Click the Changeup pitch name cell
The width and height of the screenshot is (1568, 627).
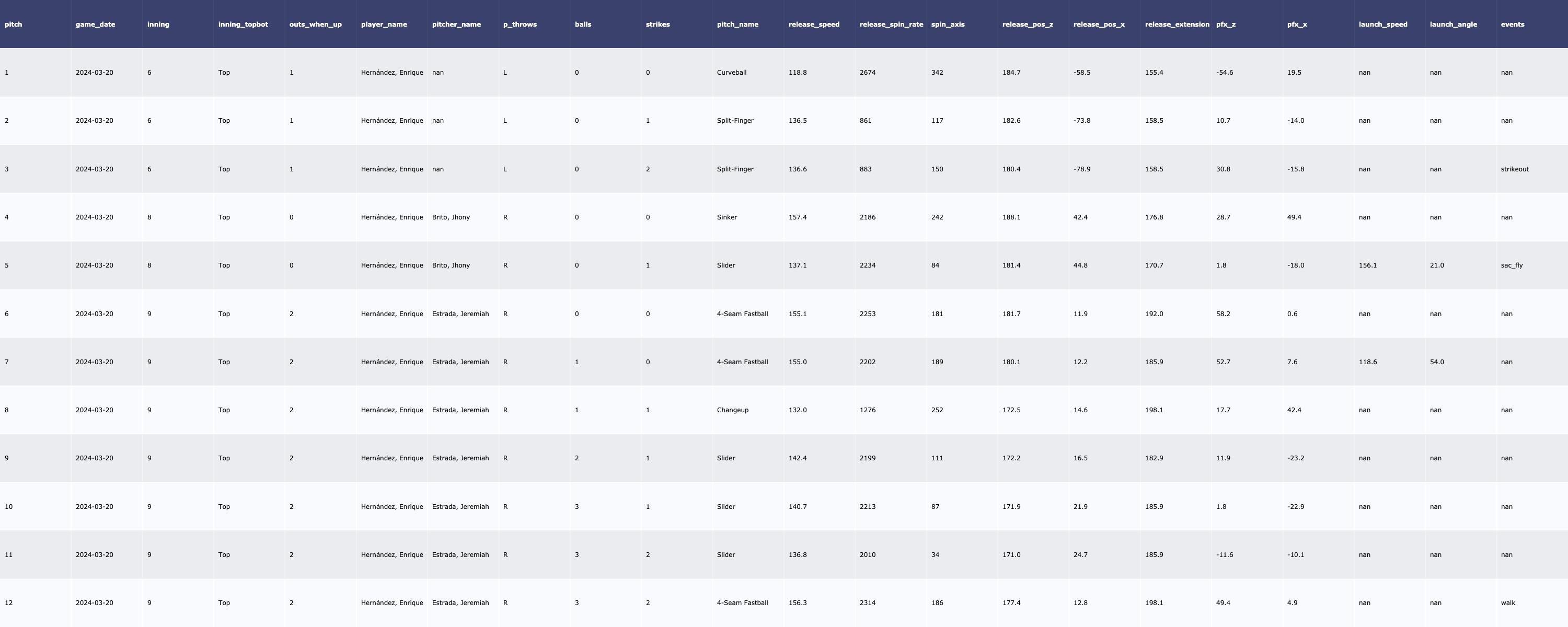(732, 410)
